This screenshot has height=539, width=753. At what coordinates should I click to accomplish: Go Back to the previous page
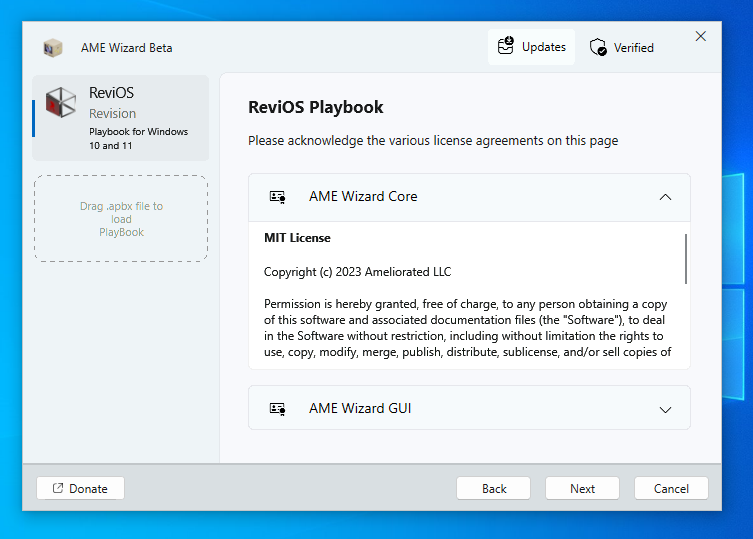point(493,488)
